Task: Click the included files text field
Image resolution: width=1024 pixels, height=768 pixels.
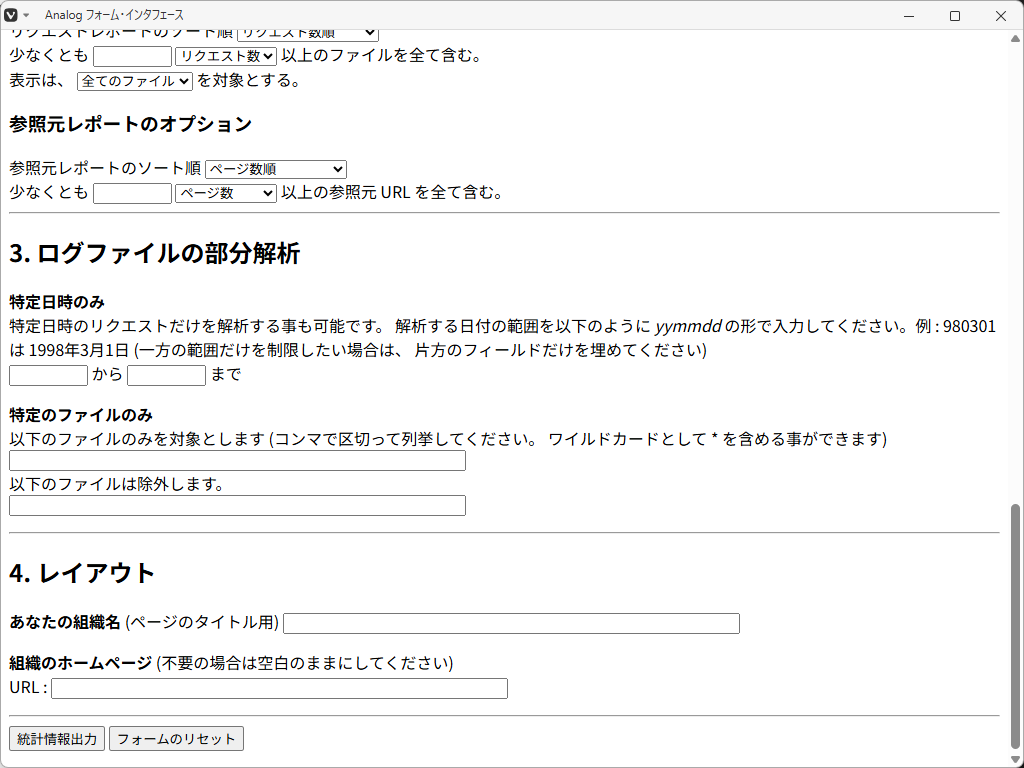Action: pyautogui.click(x=237, y=460)
